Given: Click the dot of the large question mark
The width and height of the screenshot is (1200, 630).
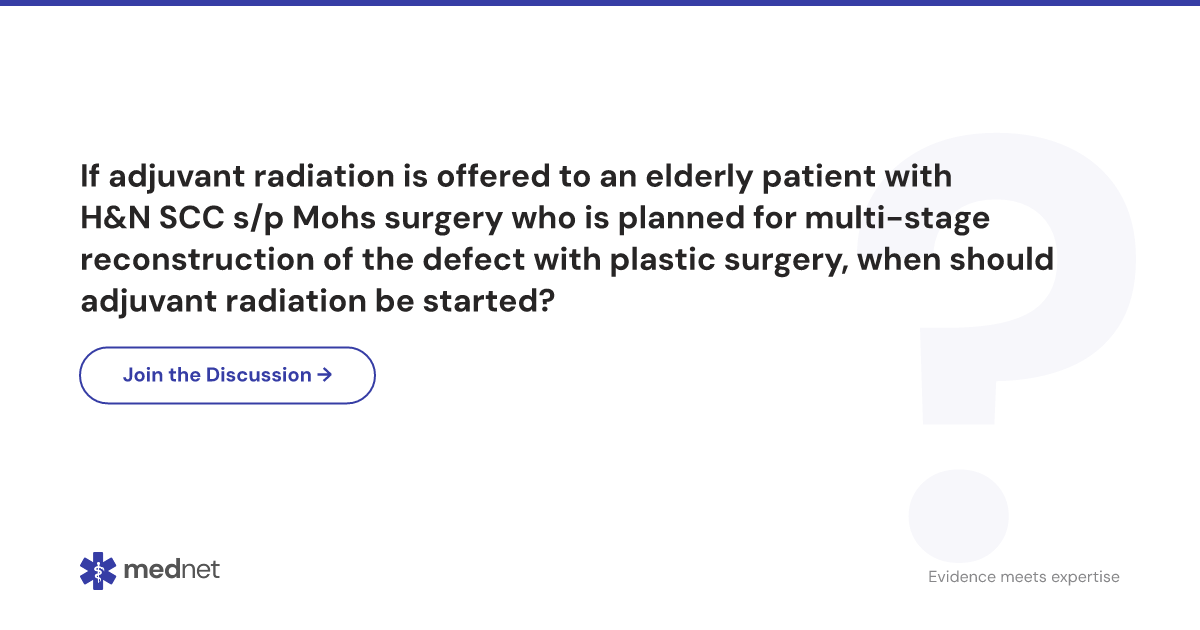Looking at the screenshot, I should (x=958, y=515).
